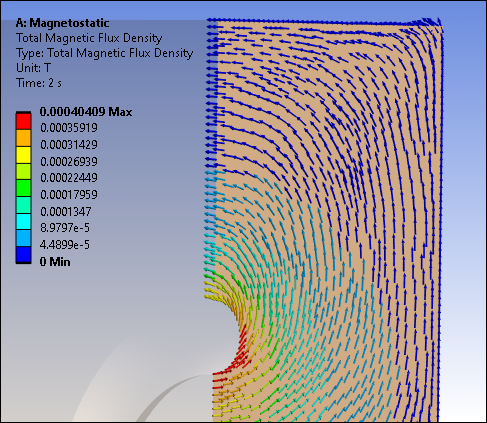Click the red legend color band
The image size is (487, 423).
(x=23, y=121)
